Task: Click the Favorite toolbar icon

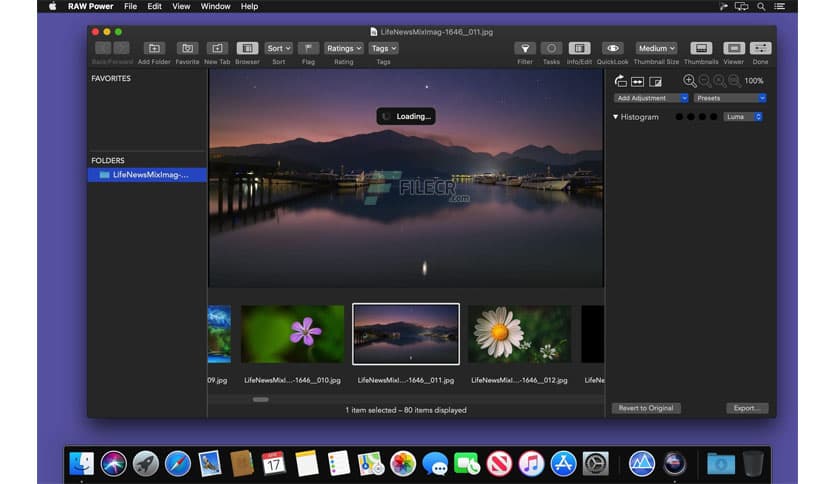Action: (187, 48)
